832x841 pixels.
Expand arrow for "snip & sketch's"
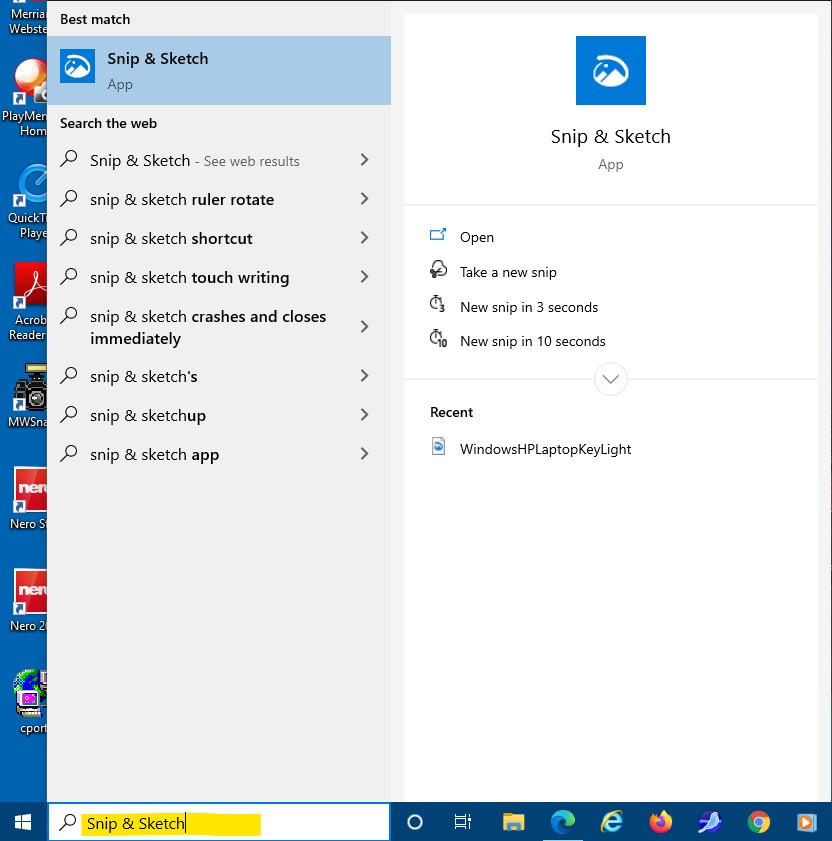coord(364,375)
